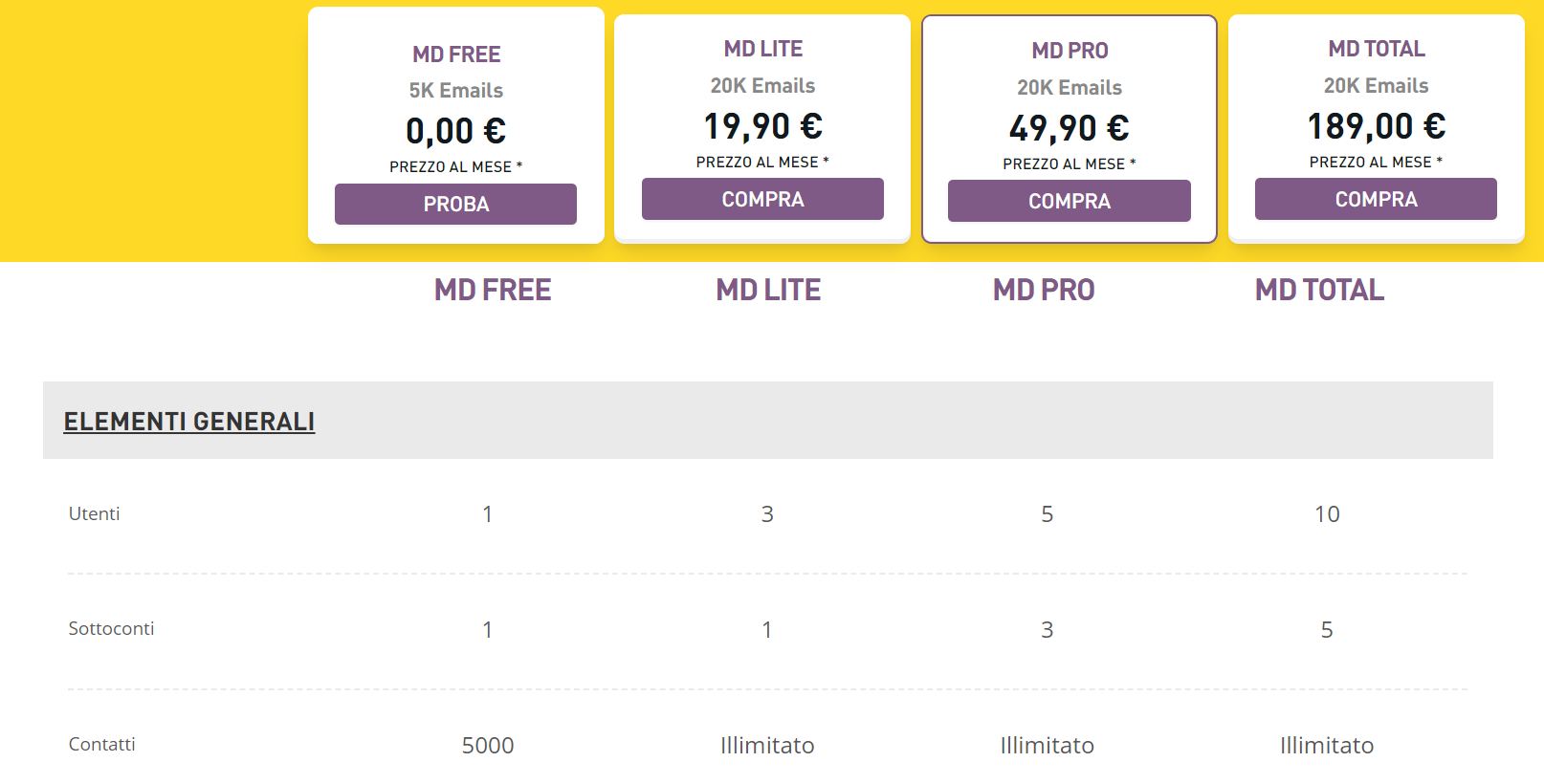Click the MD TOTAL column header
1544x784 pixels.
coord(1320,290)
